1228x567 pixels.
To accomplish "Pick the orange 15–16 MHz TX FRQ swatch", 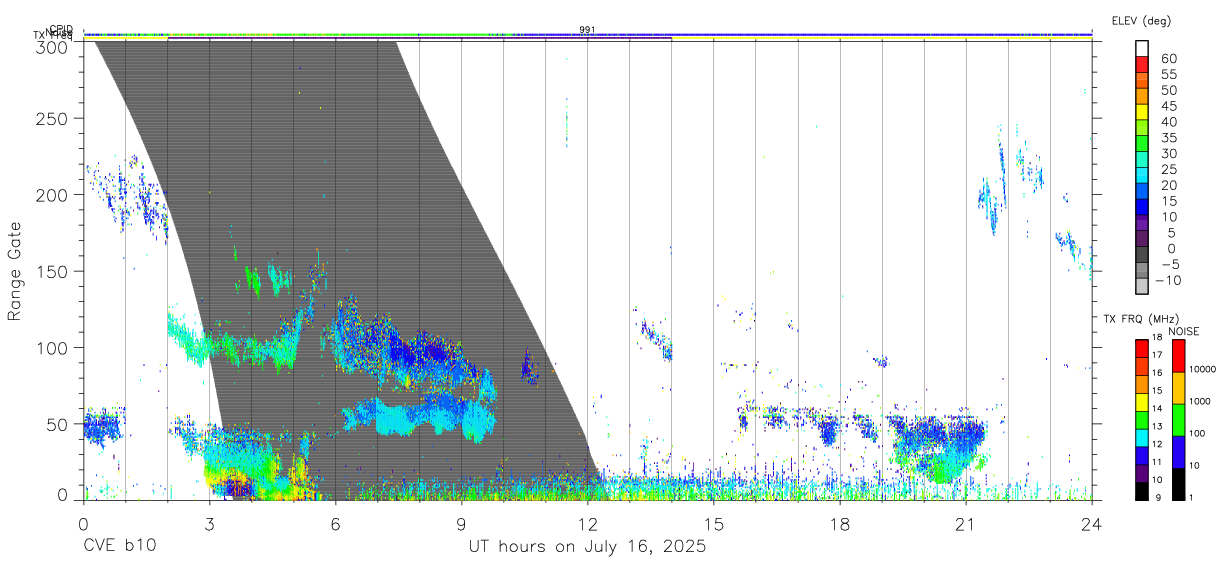I will 1142,384.
